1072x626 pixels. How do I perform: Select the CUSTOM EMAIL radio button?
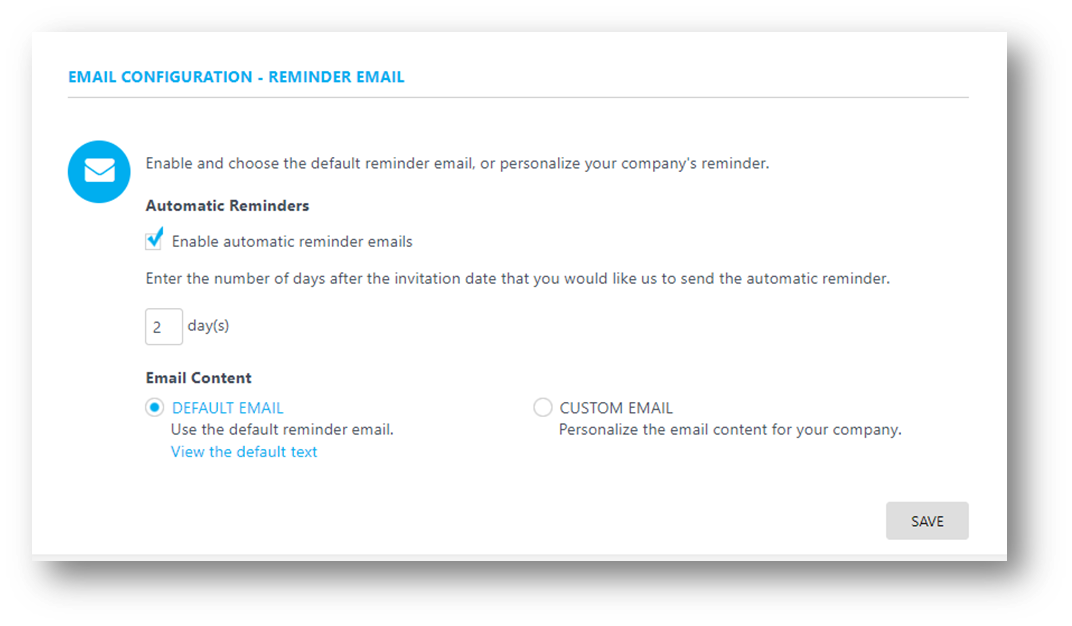(x=543, y=407)
